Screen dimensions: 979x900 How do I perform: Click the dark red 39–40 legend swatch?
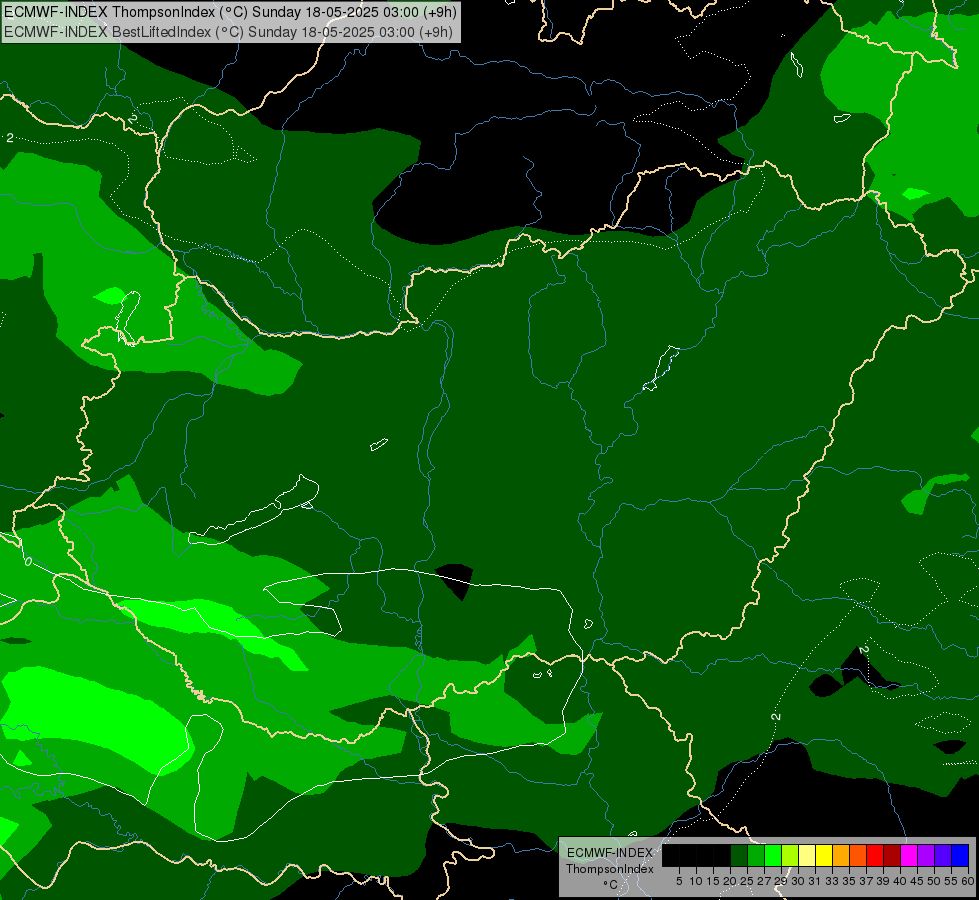[x=892, y=855]
